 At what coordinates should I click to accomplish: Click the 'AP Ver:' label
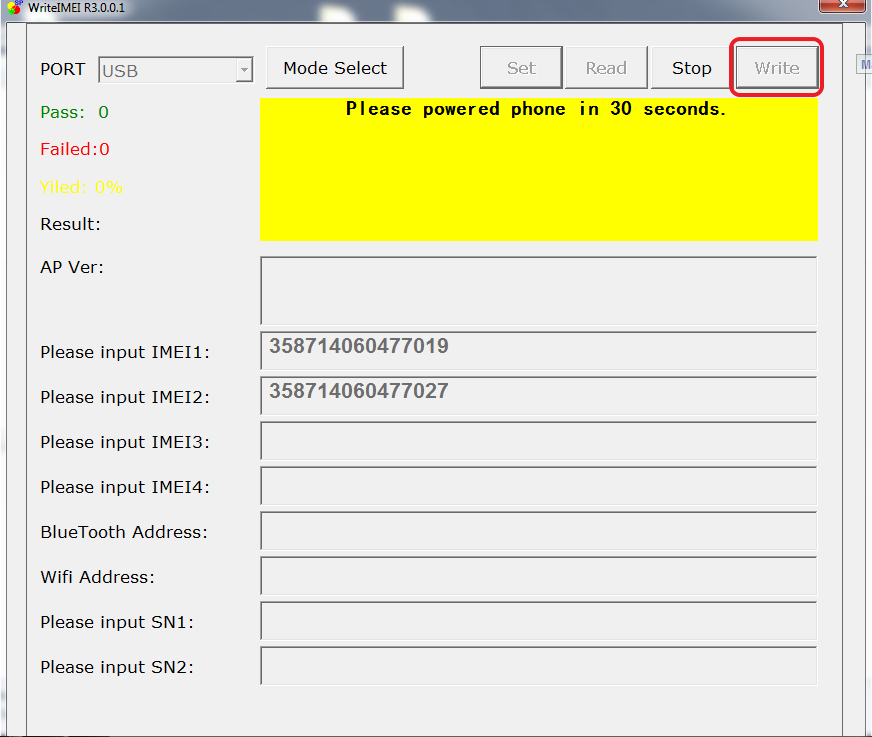coord(72,267)
